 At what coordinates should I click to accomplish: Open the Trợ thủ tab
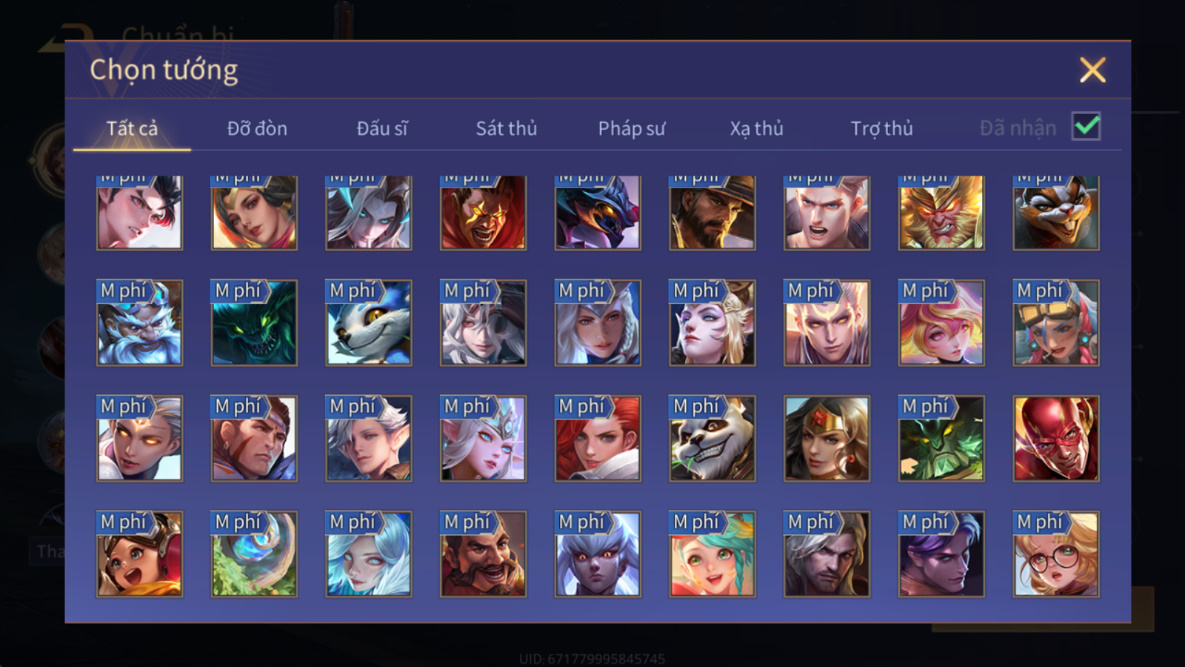coord(882,128)
